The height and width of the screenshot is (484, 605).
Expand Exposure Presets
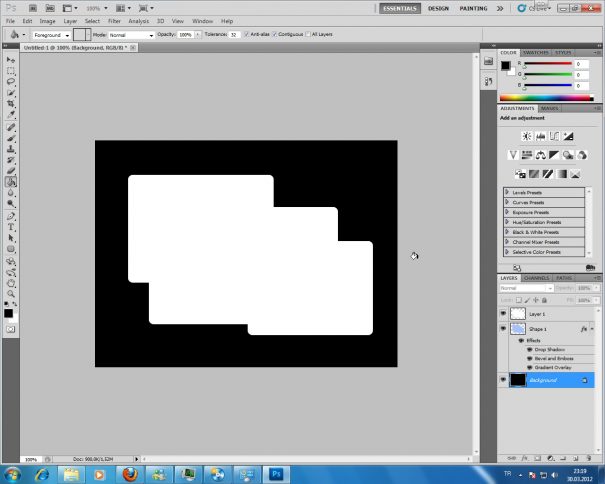507,212
